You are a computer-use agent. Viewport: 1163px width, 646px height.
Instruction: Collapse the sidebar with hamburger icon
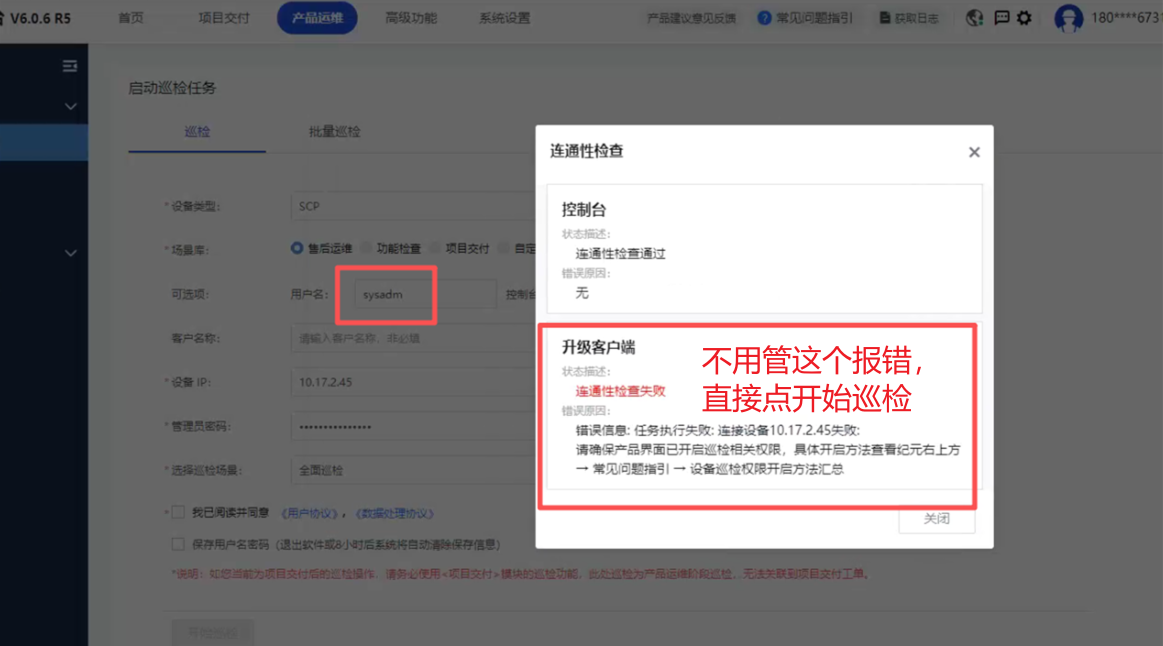[70, 66]
